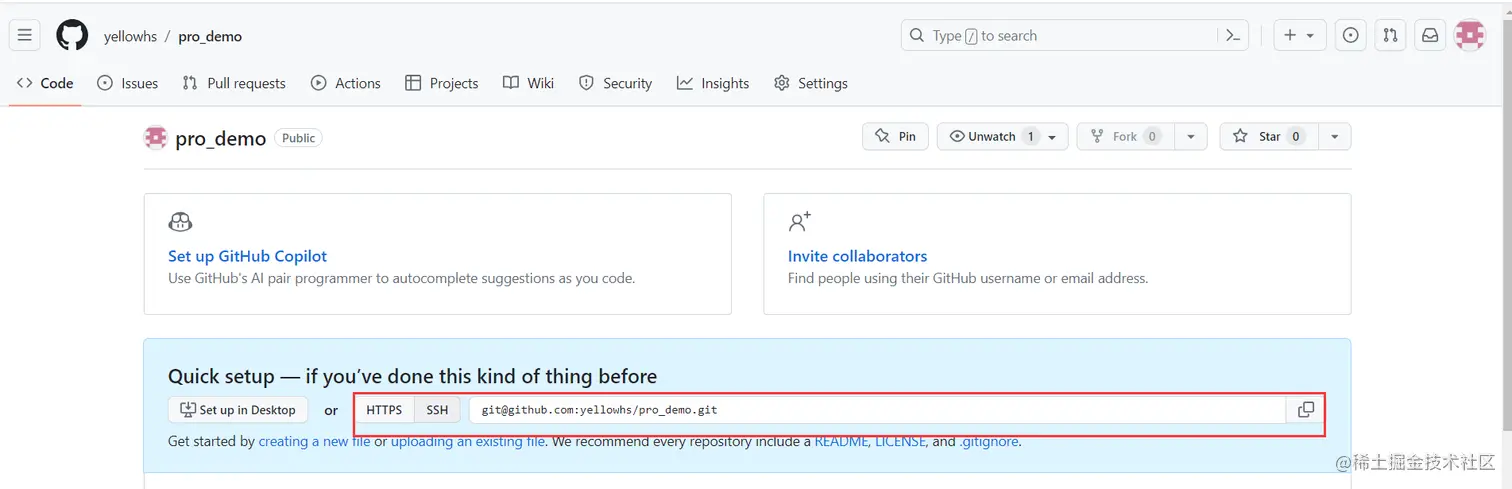Open Set up GitHub Copilot link
This screenshot has height=489, width=1512.
pos(247,256)
